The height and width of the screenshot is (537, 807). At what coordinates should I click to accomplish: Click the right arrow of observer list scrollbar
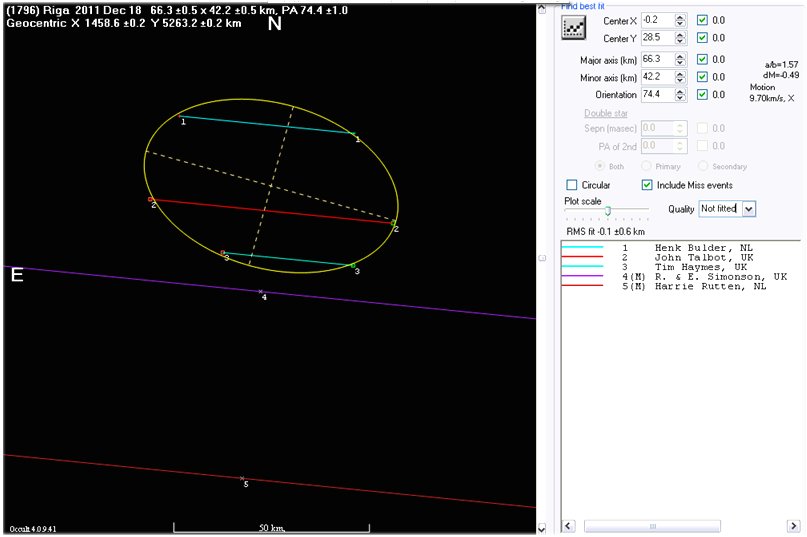pyautogui.click(x=793, y=526)
